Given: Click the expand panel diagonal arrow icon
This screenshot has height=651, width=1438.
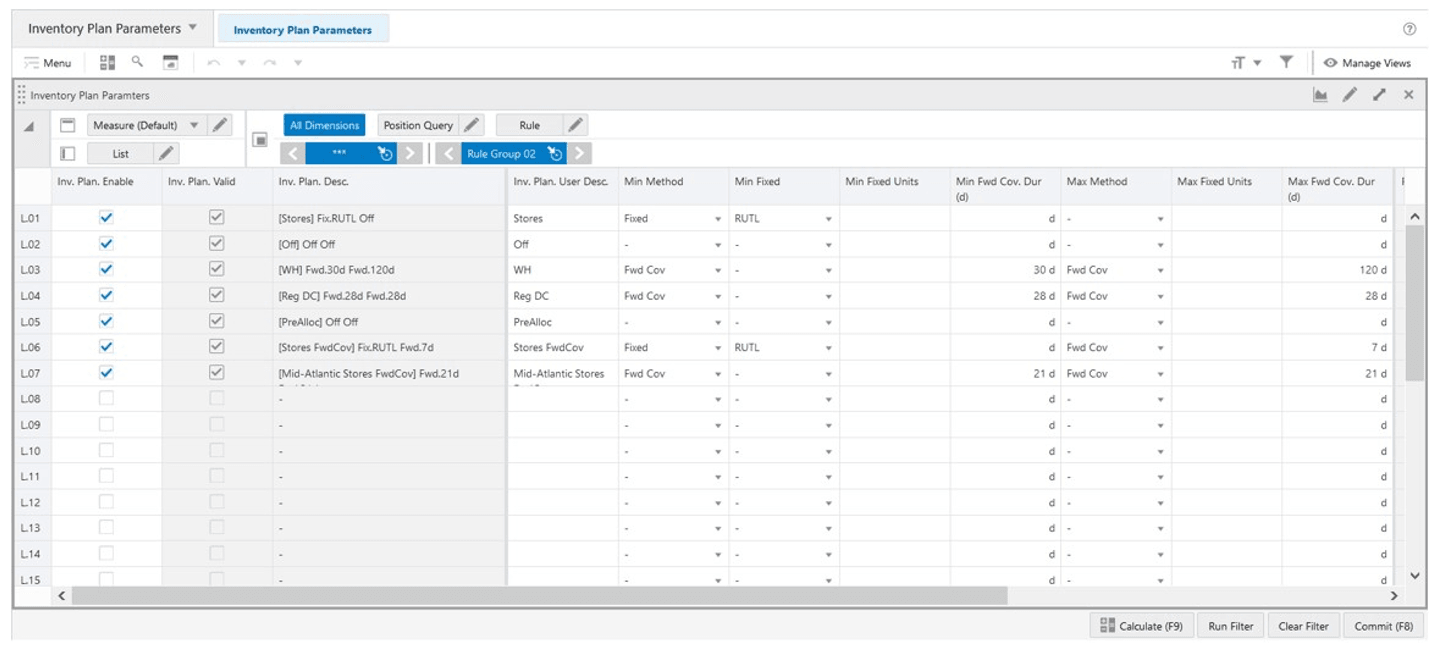Looking at the screenshot, I should [1378, 94].
